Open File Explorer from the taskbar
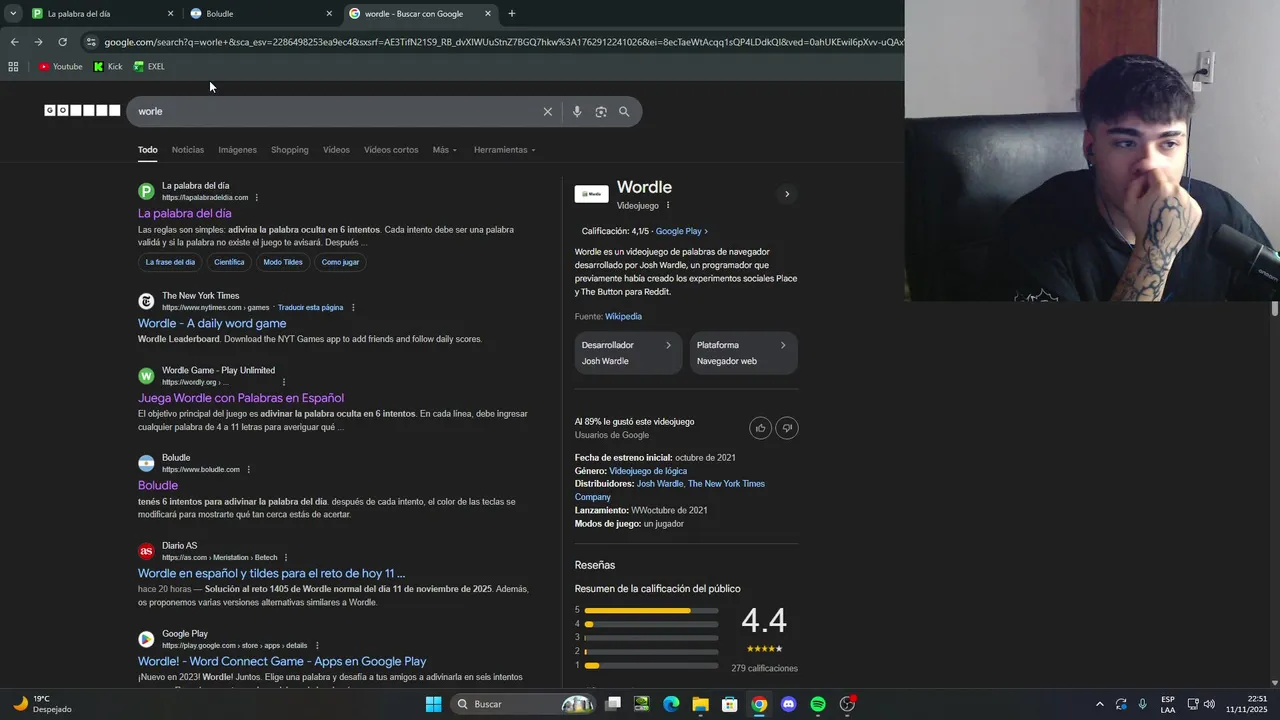The image size is (1280, 720). click(x=701, y=704)
